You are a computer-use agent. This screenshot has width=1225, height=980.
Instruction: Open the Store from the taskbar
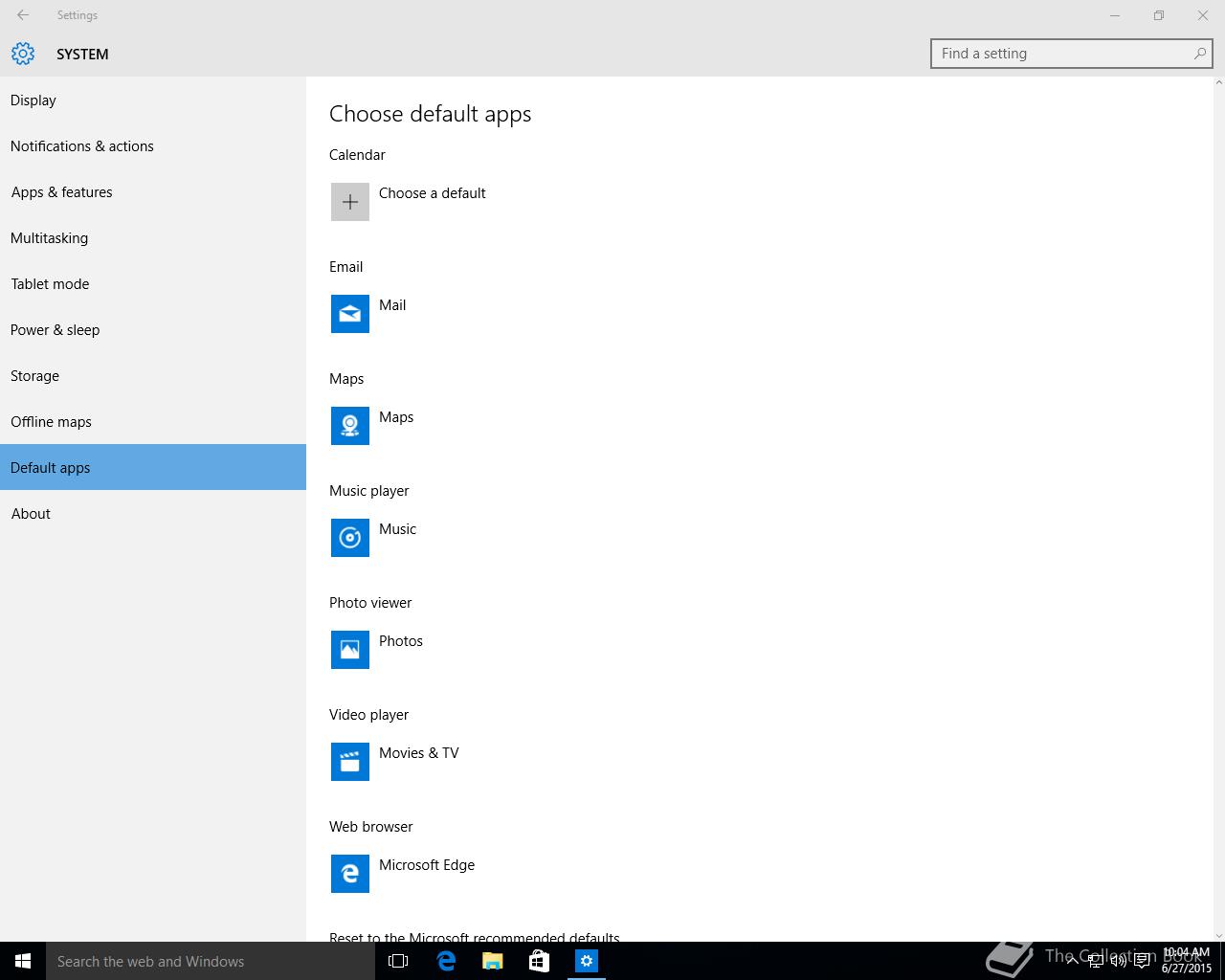[x=540, y=961]
